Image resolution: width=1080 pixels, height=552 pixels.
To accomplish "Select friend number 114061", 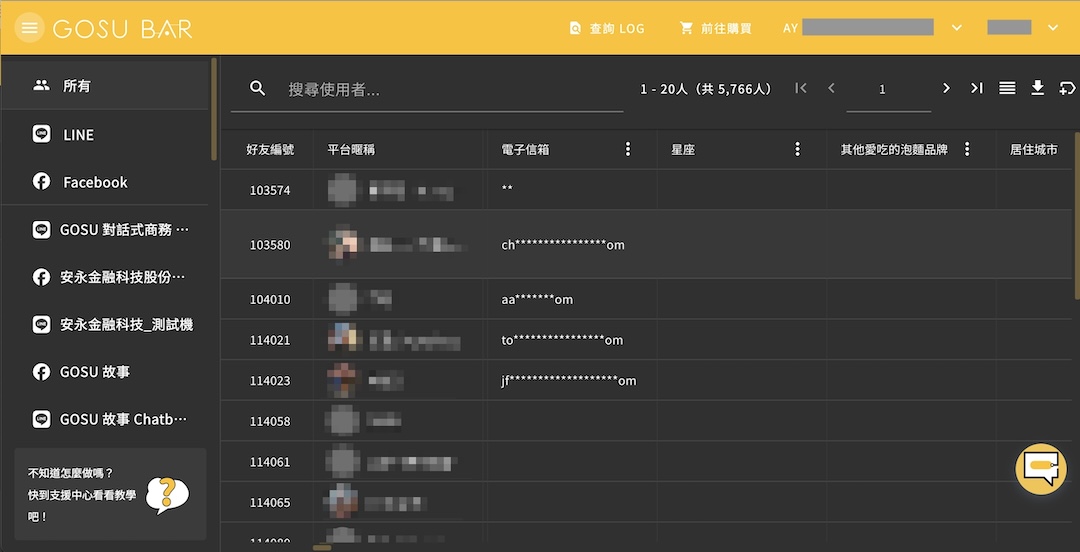I will pos(269,462).
